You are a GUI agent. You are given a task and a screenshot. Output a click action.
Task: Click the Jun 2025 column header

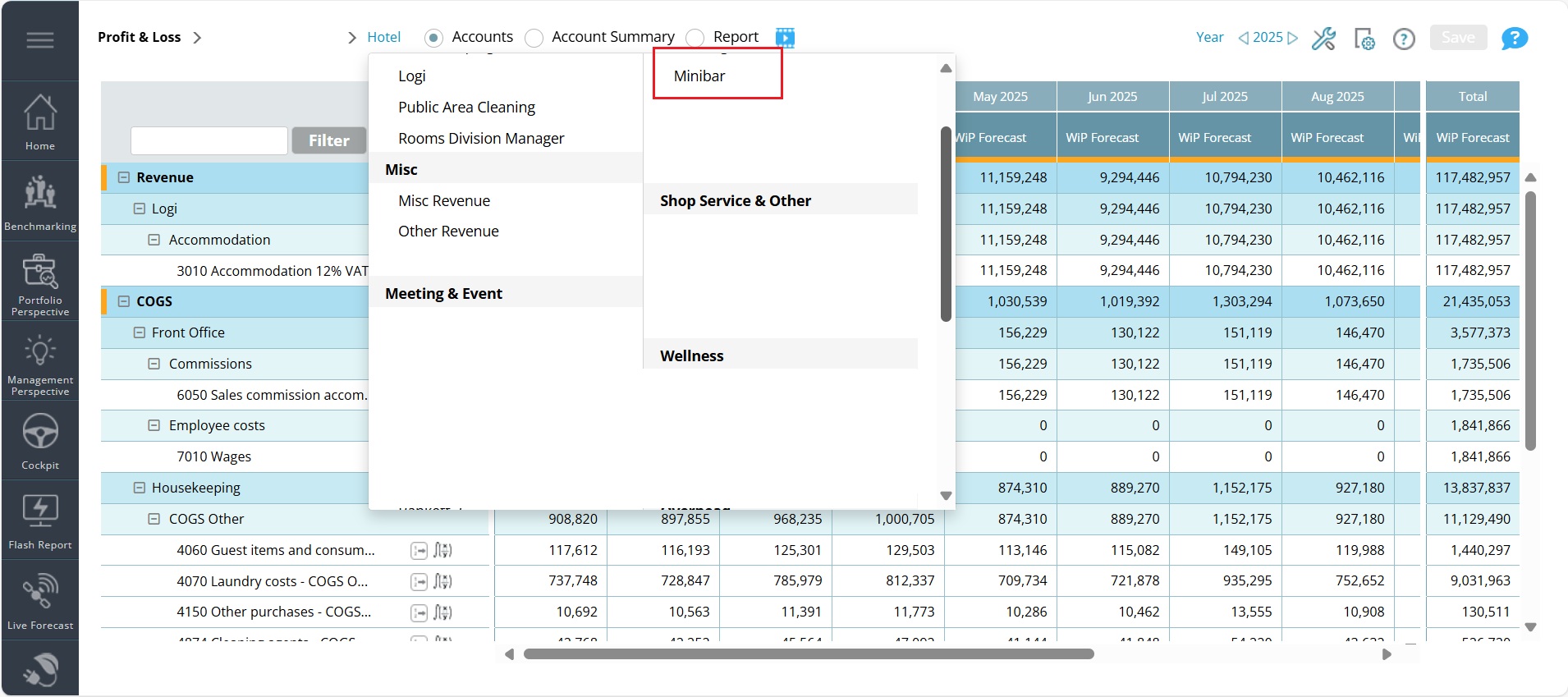pos(1112,96)
